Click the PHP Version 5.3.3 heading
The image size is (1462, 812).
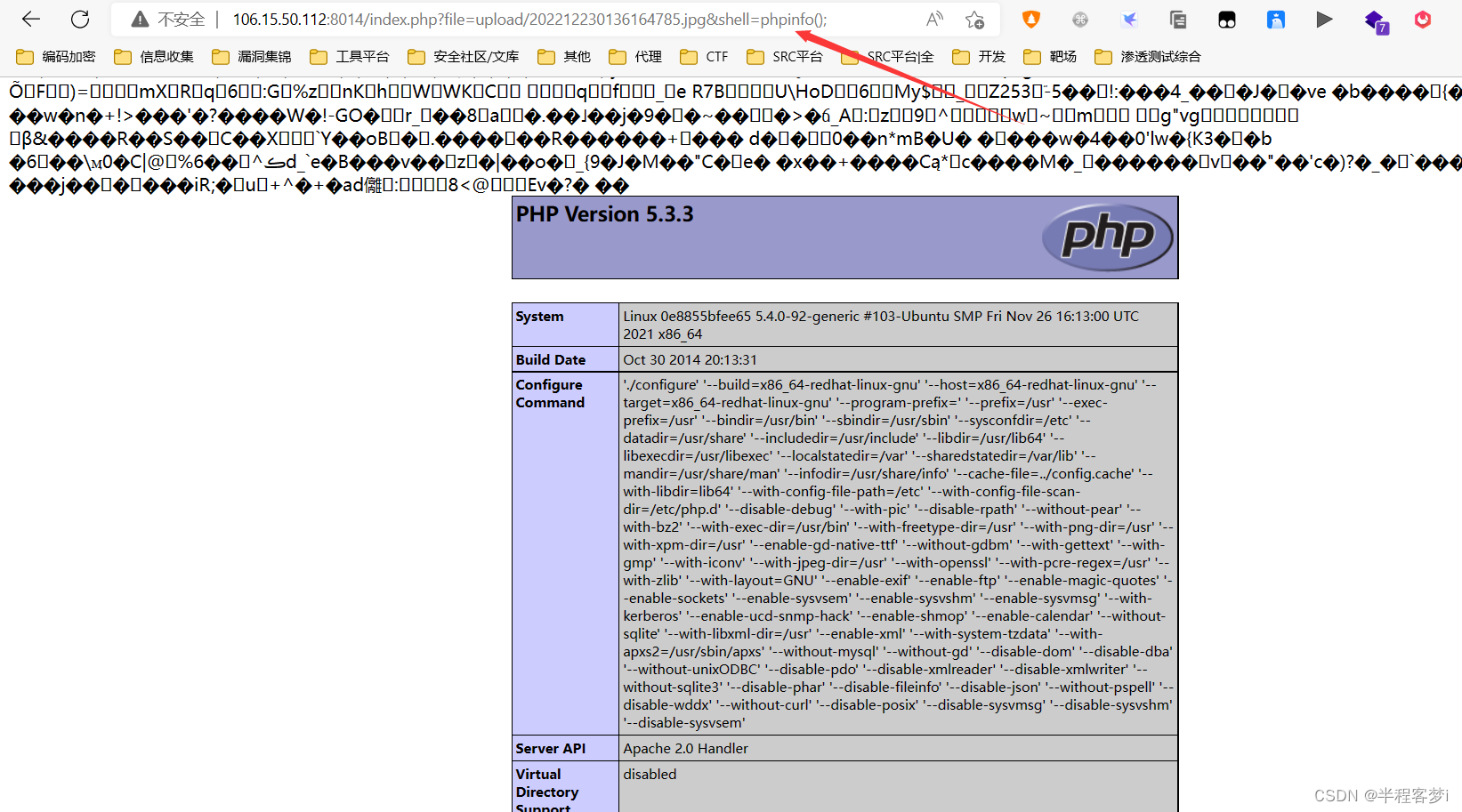click(605, 214)
